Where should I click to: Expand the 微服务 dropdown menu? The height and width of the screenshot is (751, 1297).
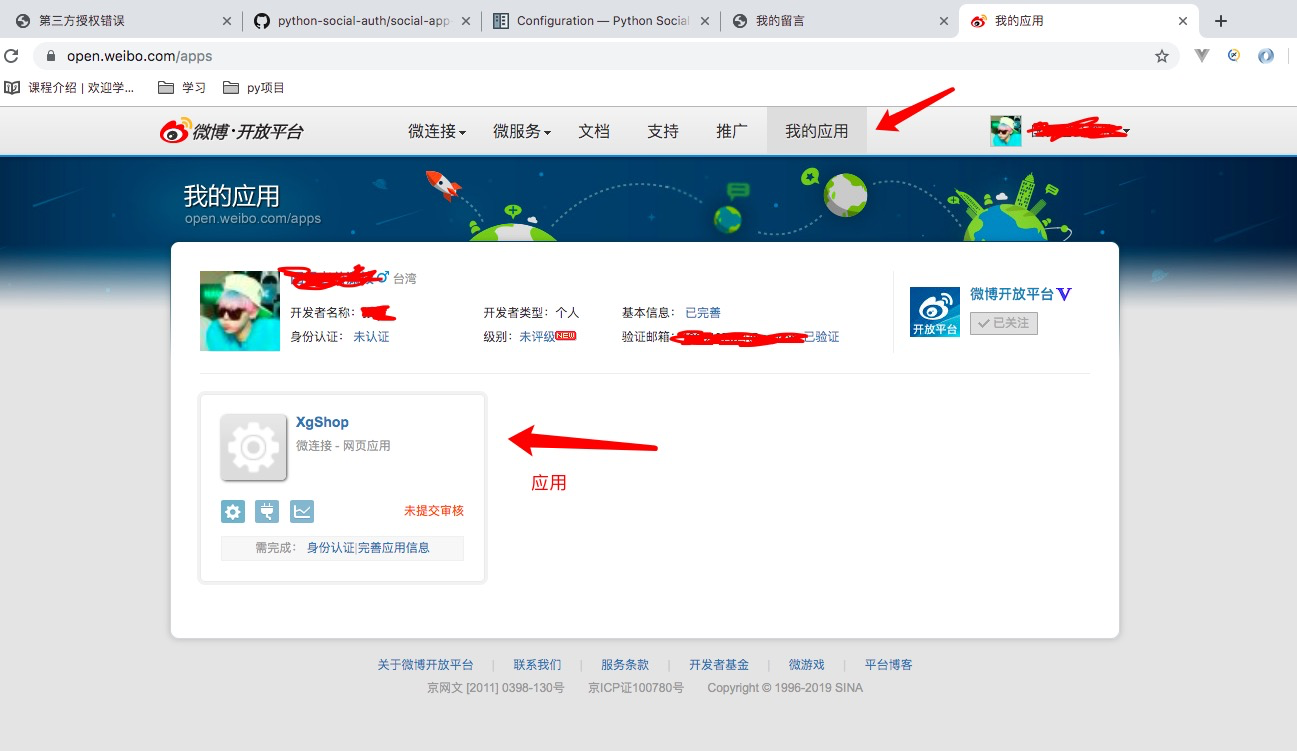tap(519, 130)
